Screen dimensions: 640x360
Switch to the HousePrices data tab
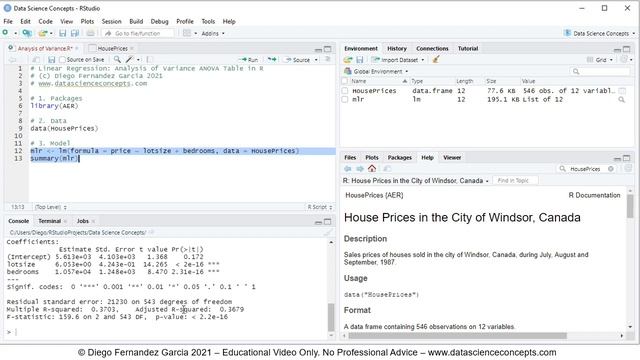[x=112, y=49]
